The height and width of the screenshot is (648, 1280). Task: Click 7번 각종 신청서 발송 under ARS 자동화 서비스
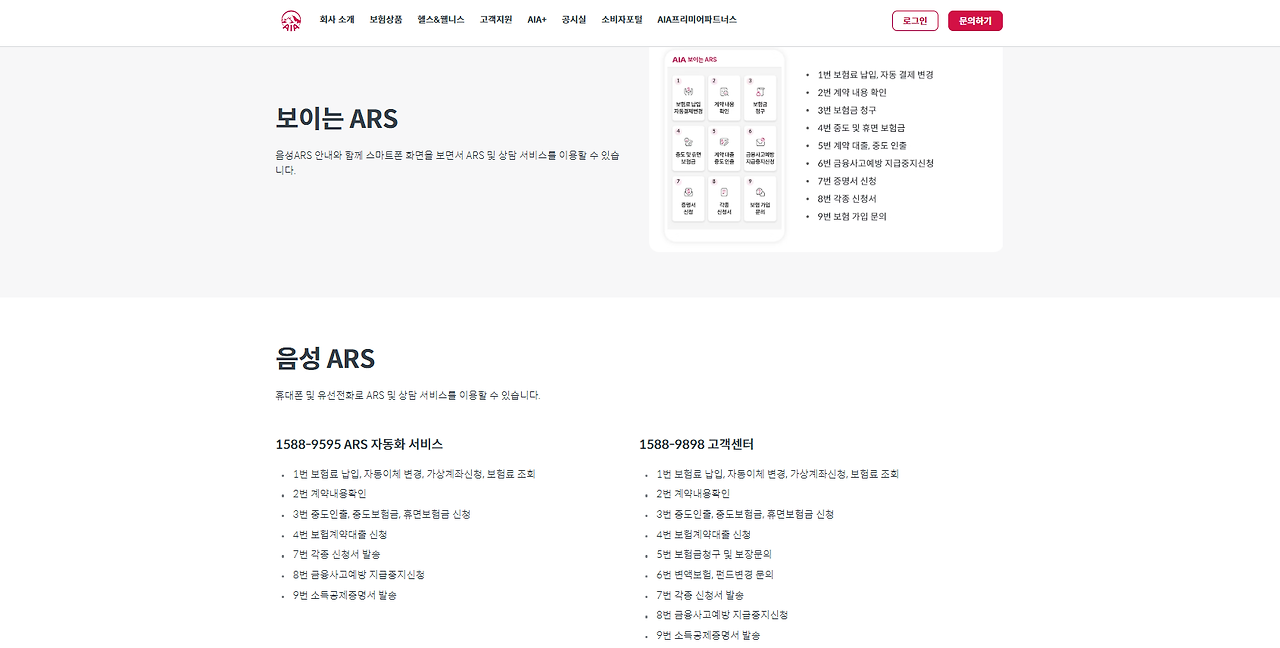coord(337,554)
